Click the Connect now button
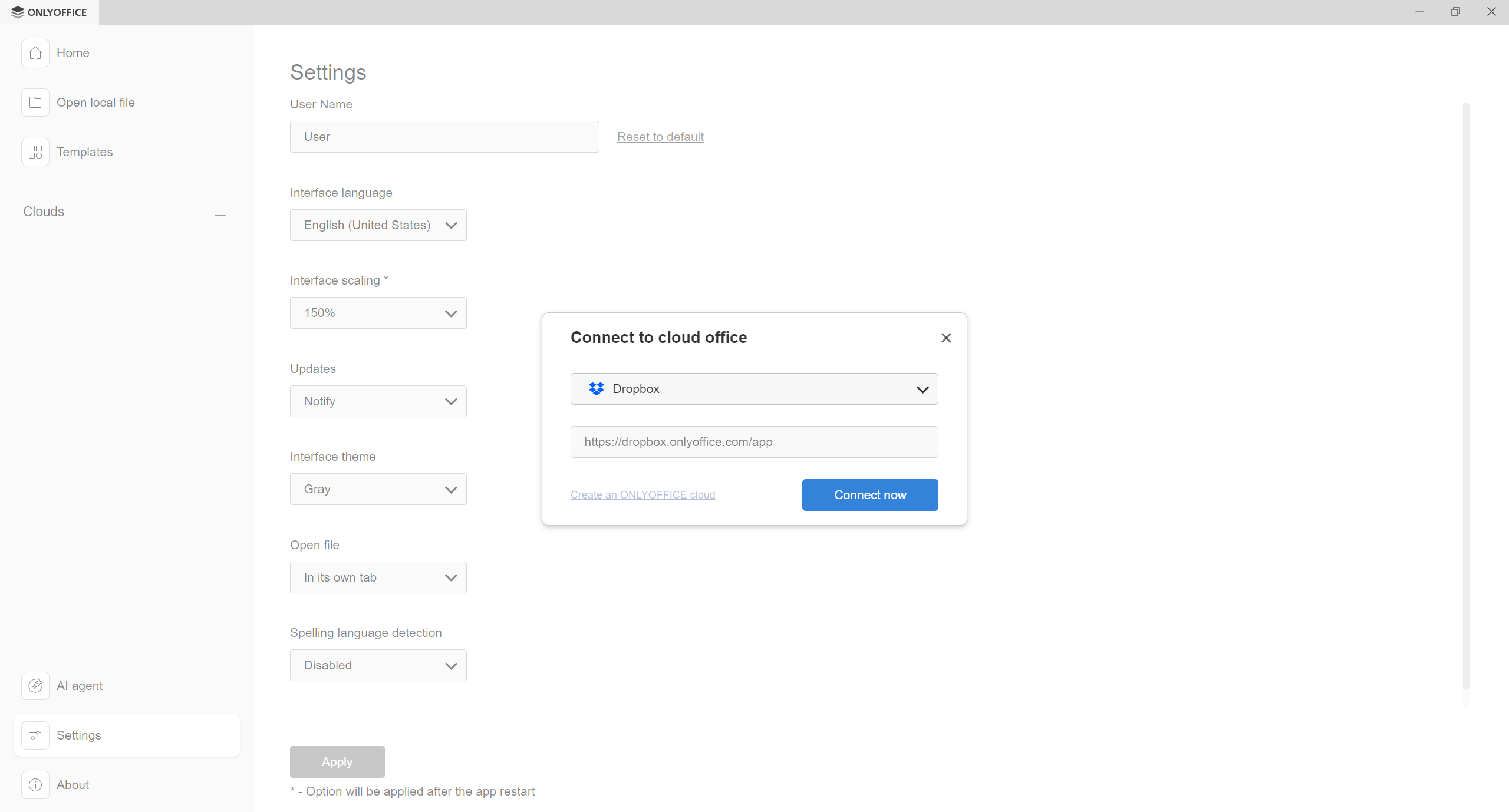The height and width of the screenshot is (812, 1509). coord(869,494)
